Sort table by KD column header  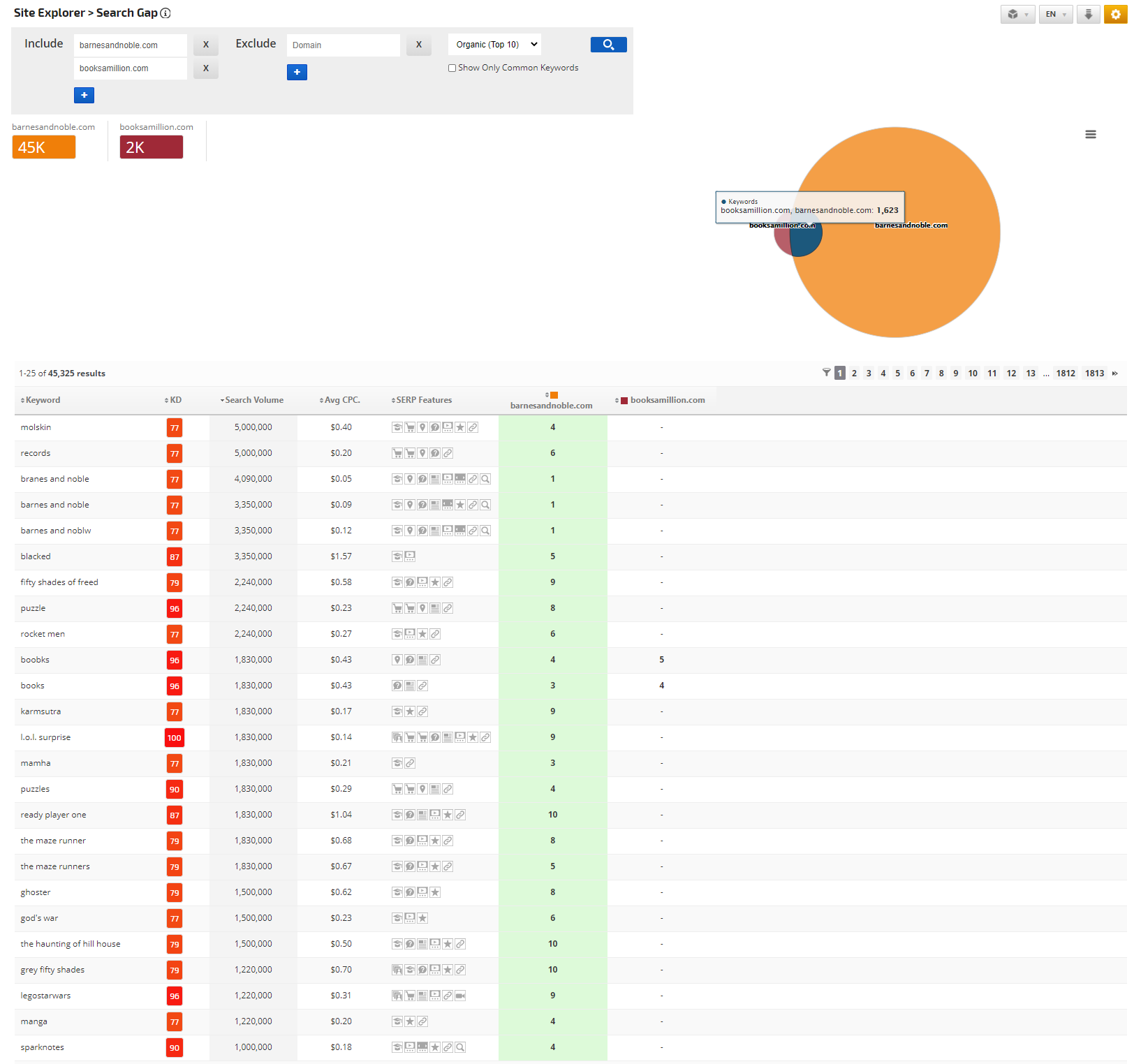pos(175,400)
